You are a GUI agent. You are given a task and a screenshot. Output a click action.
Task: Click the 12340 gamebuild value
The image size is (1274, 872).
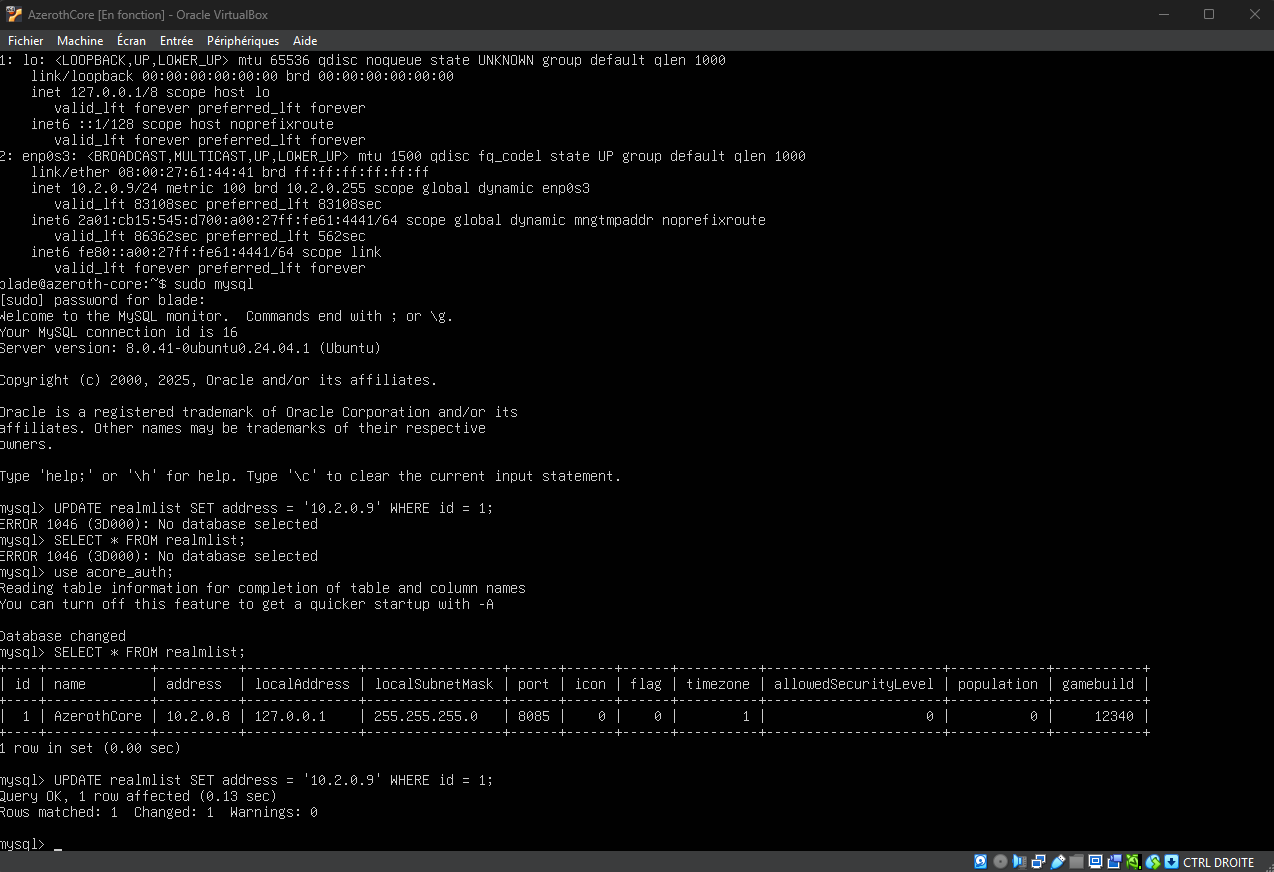(x=1114, y=716)
